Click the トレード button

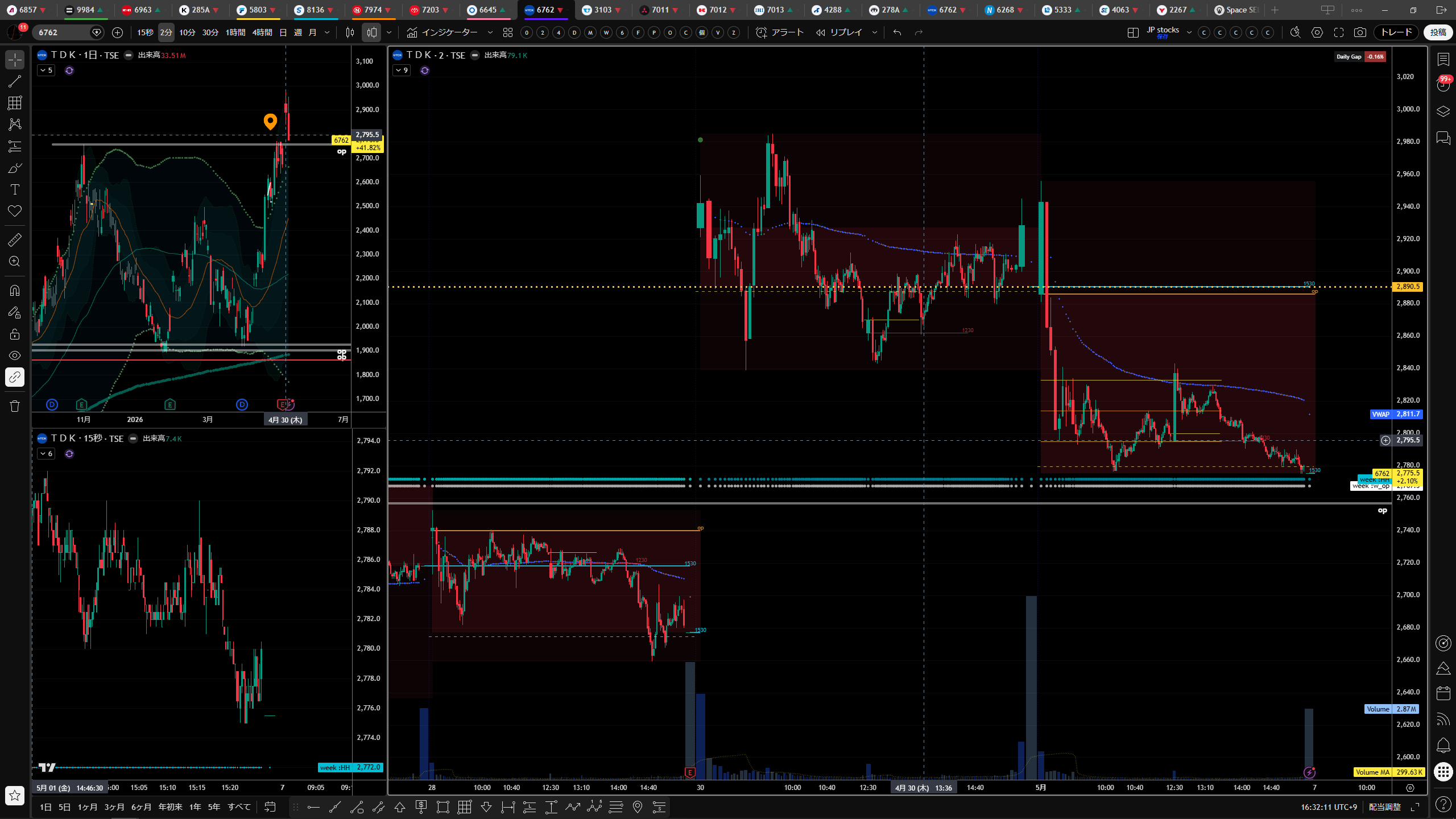(1396, 32)
